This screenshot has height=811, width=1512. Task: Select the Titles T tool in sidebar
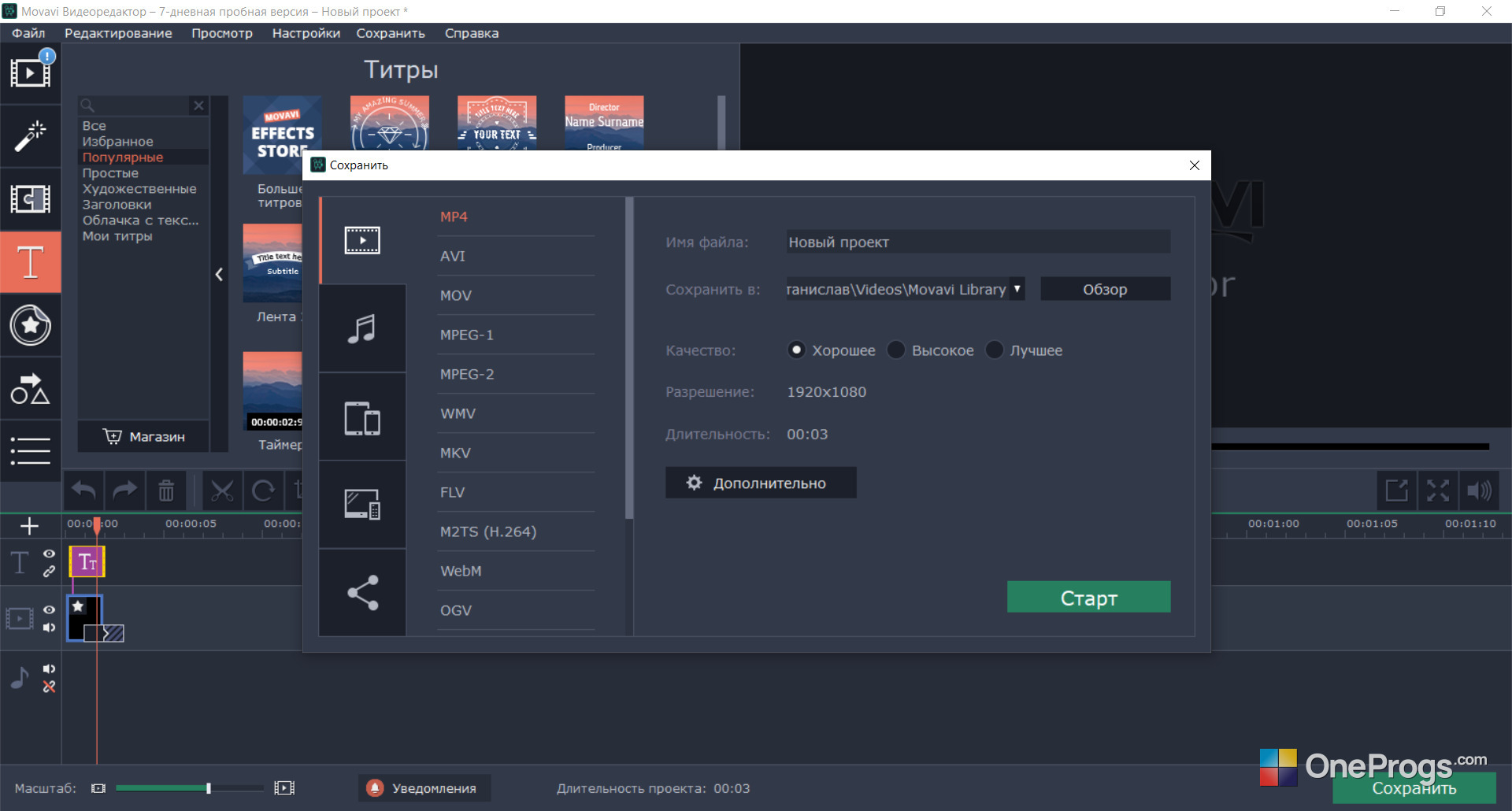coord(31,262)
